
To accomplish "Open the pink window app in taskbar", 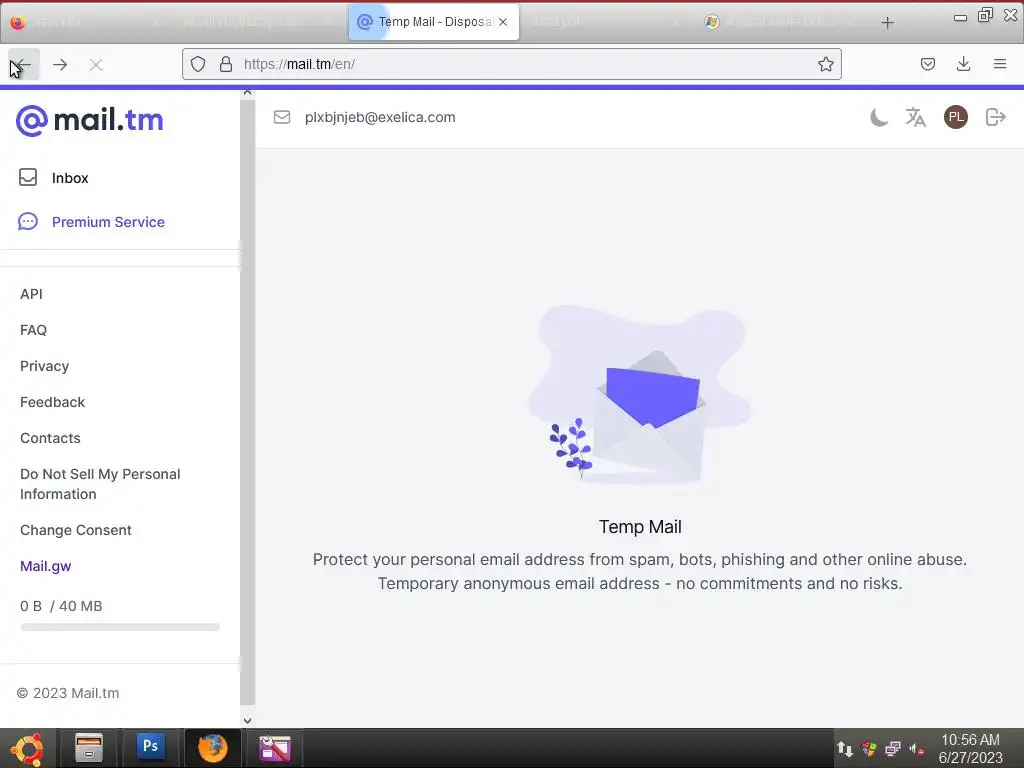I will pyautogui.click(x=275, y=748).
